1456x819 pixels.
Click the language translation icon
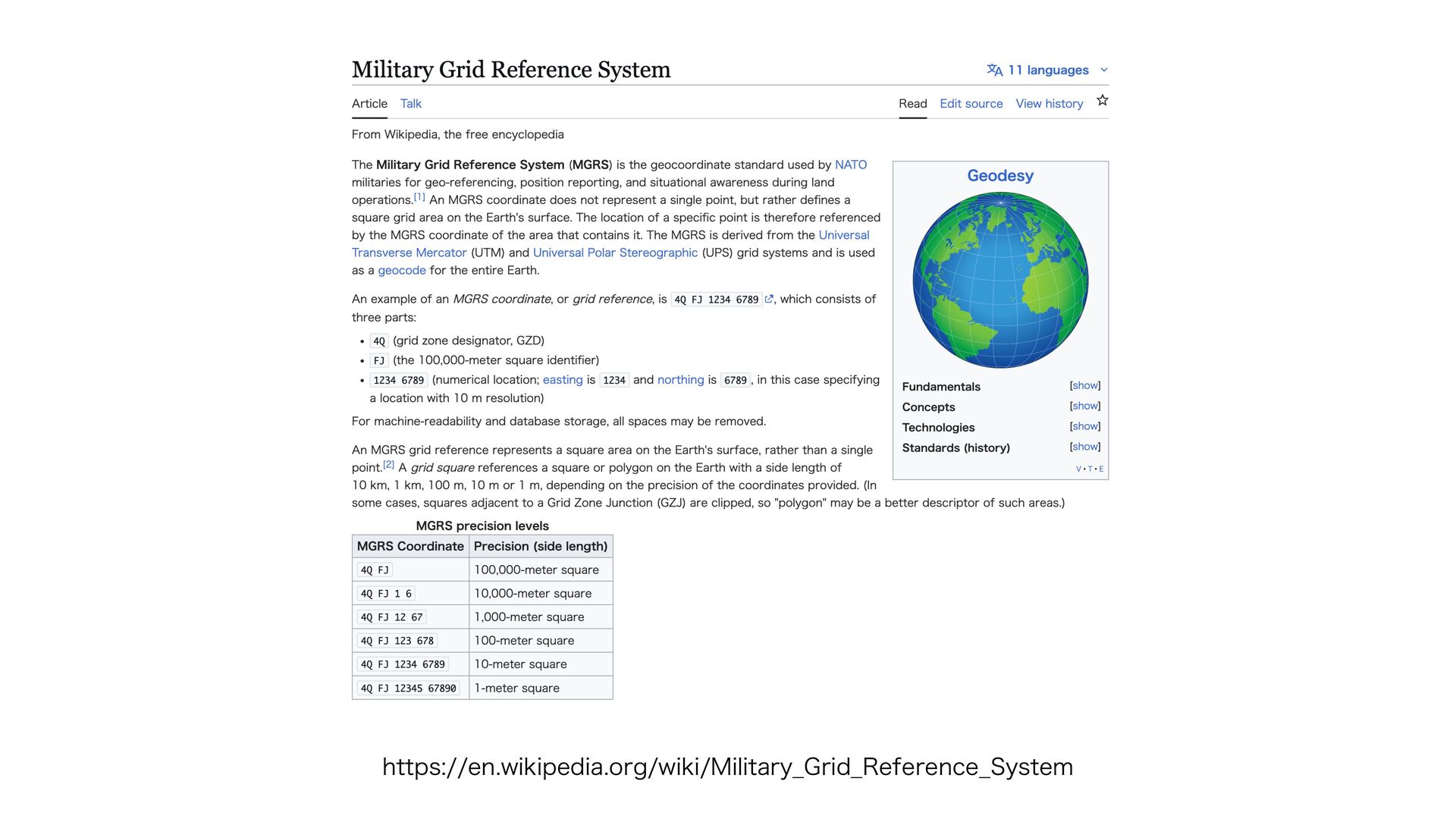[x=994, y=70]
